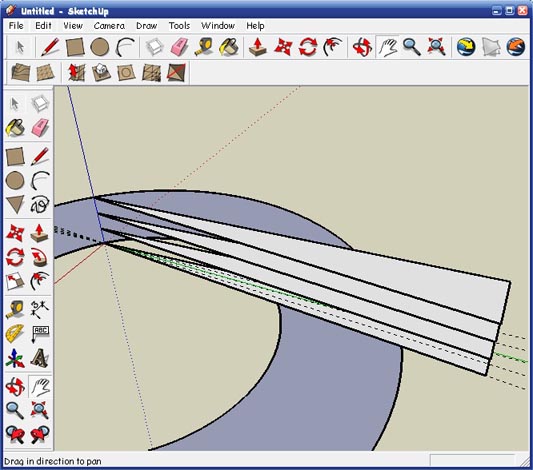Select the Orbit tool in top toolbar
533x470 pixels.
coord(362,47)
